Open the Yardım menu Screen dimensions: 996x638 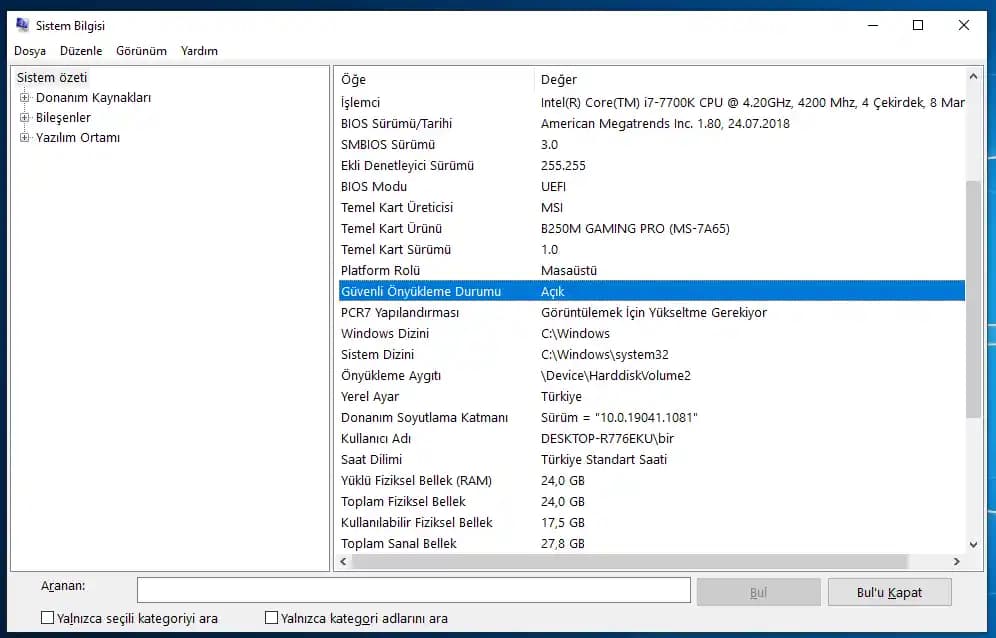199,51
